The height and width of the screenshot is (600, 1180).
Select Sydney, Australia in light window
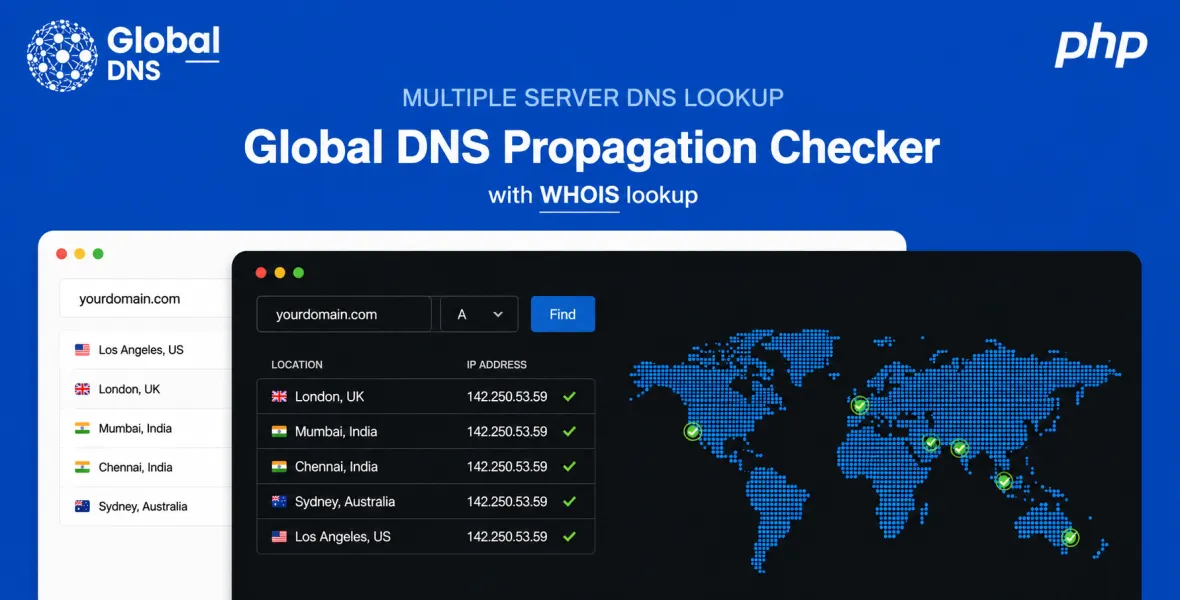[143, 506]
